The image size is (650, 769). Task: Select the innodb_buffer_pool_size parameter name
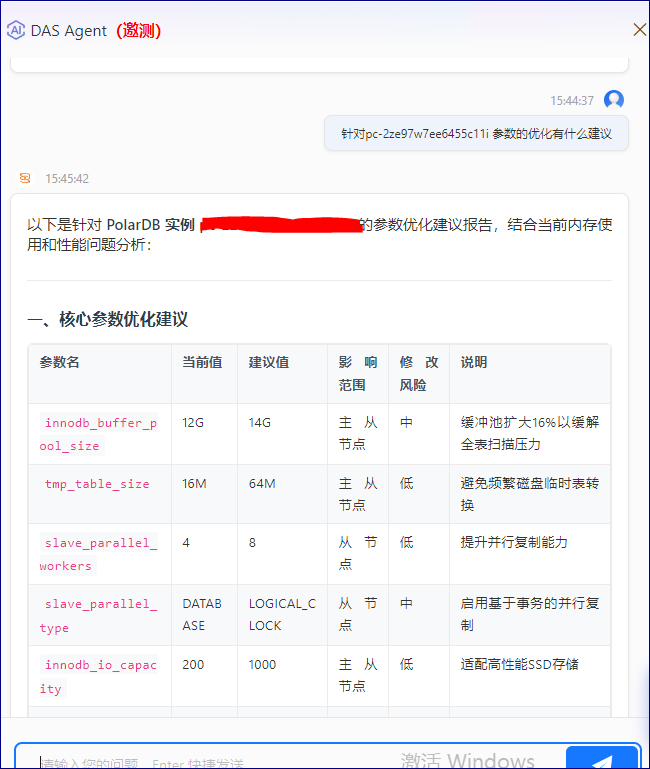click(99, 434)
